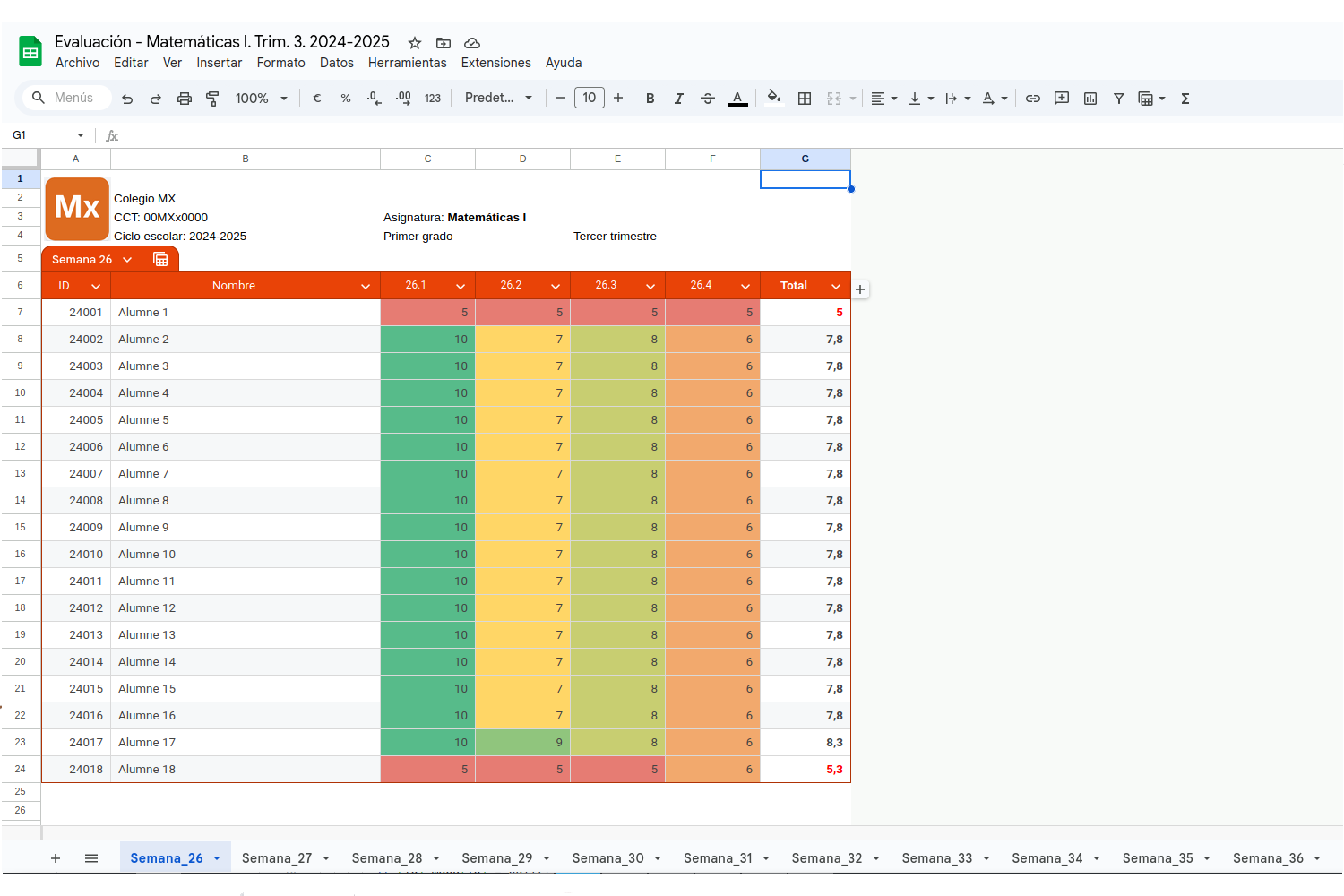Open the Formato menu

(280, 63)
